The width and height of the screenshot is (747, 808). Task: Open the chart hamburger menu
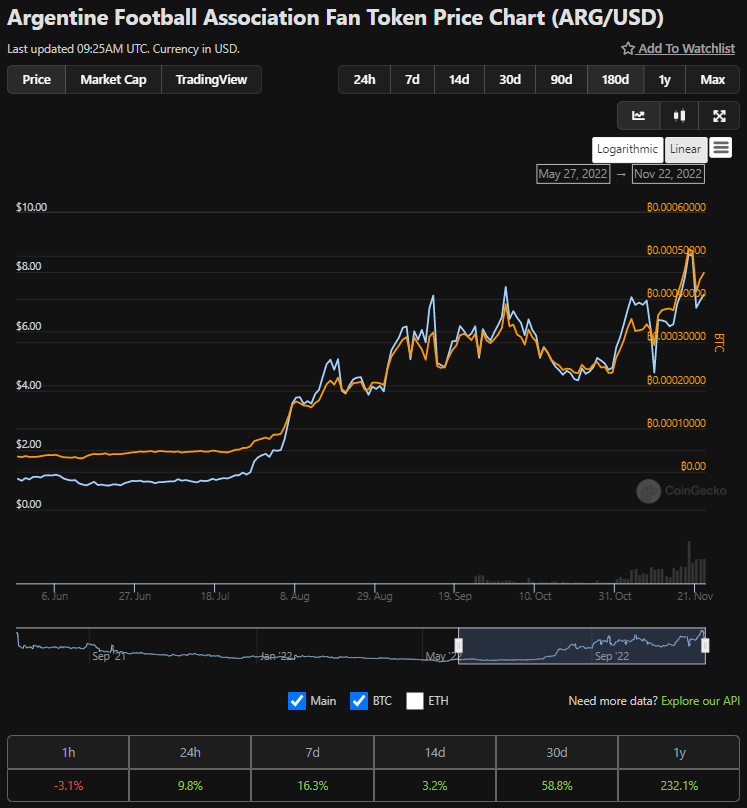tap(721, 148)
